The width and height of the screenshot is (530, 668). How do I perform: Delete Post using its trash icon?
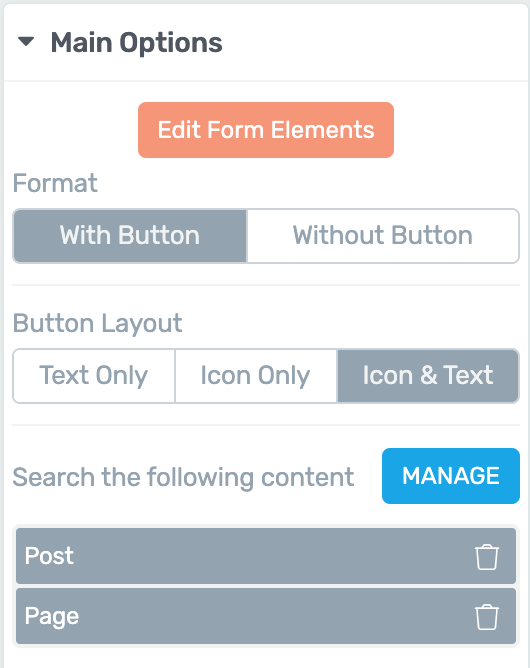(x=487, y=556)
